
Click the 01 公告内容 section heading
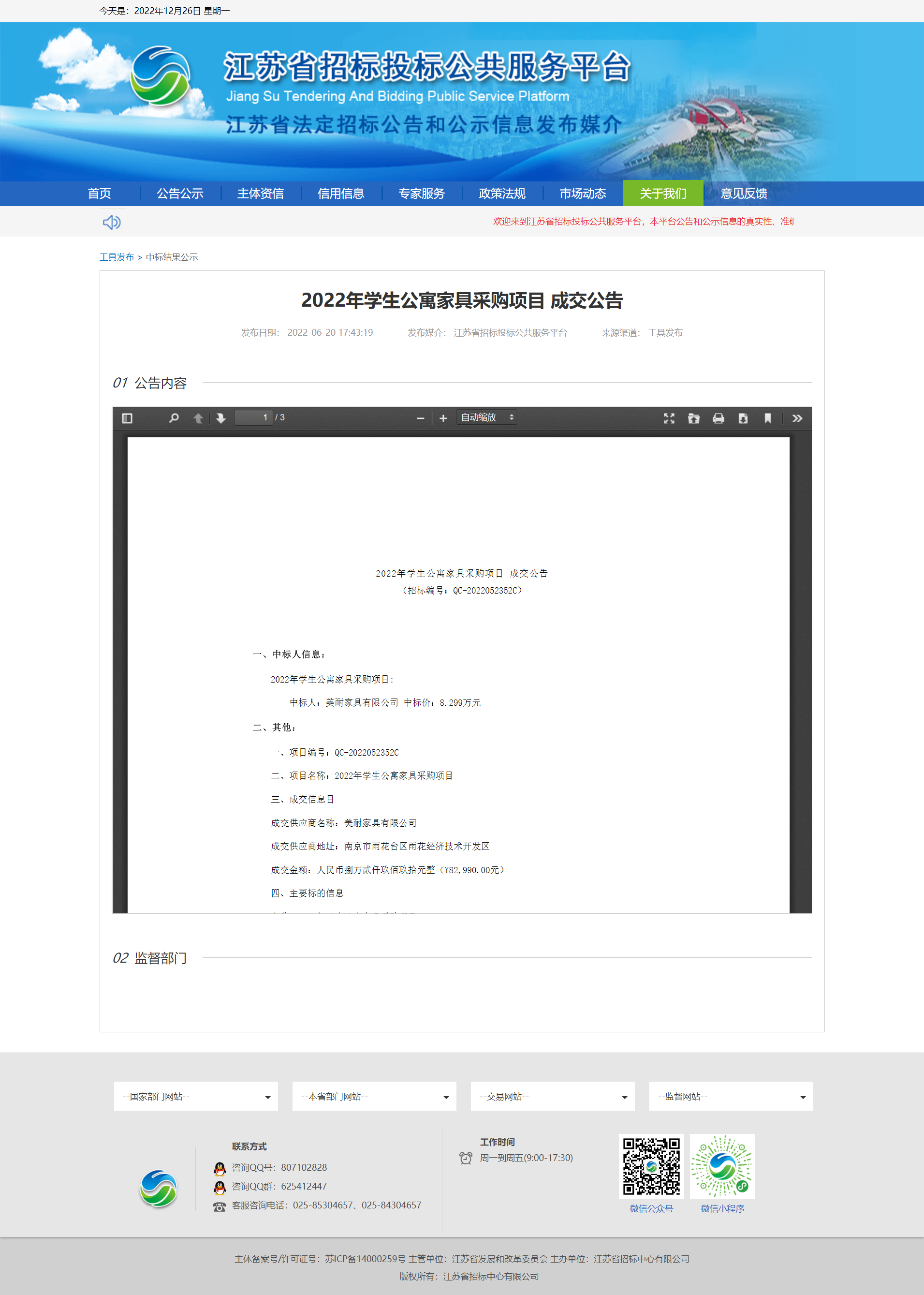[149, 383]
